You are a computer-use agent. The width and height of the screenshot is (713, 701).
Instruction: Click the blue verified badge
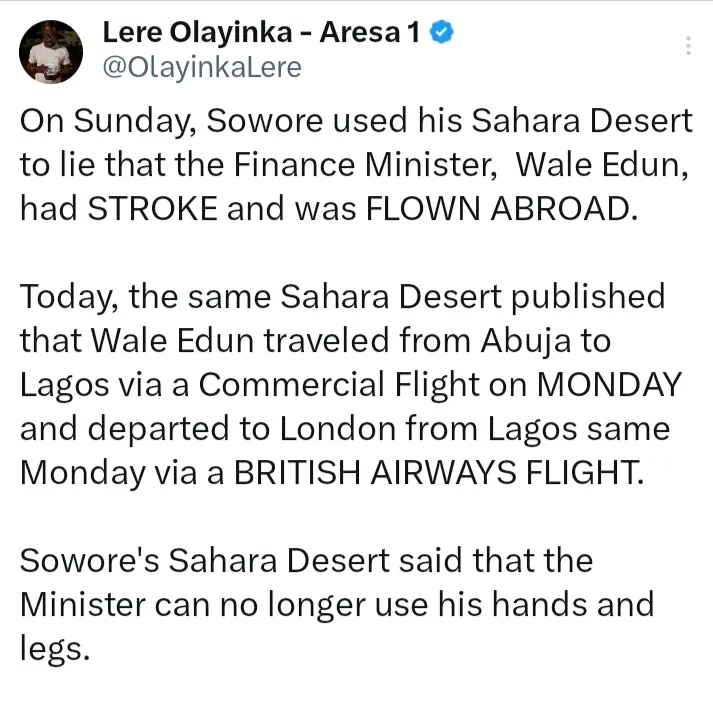[443, 33]
